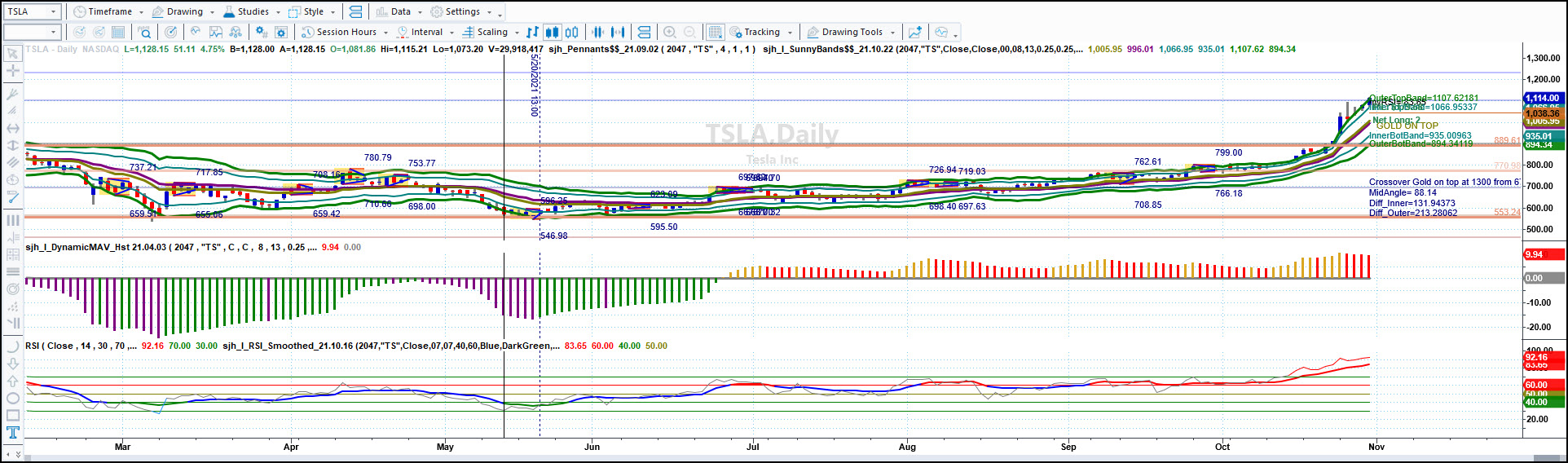Select the horizontal double-arrow tool in sidebar

pyautogui.click(x=12, y=128)
